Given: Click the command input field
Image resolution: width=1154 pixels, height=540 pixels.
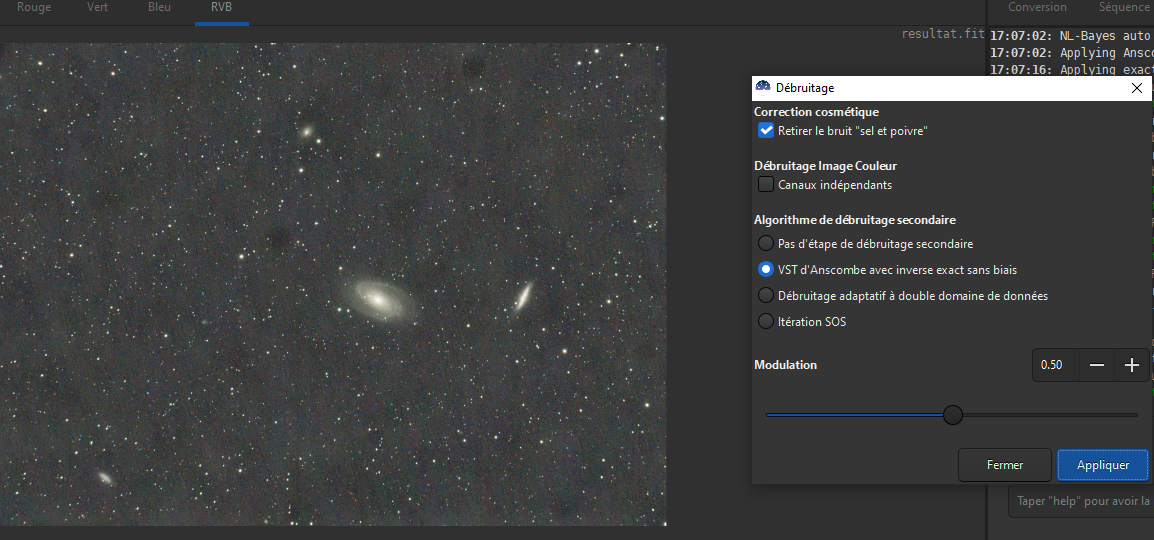Looking at the screenshot, I should pyautogui.click(x=1080, y=501).
